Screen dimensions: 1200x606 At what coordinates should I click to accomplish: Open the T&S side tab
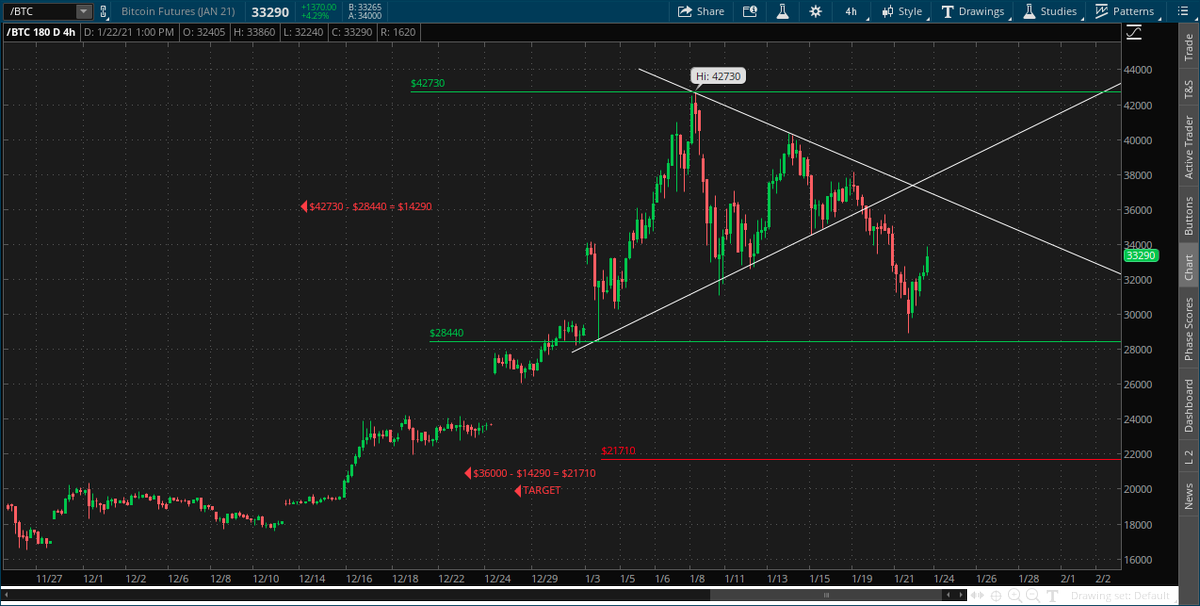click(x=1188, y=89)
